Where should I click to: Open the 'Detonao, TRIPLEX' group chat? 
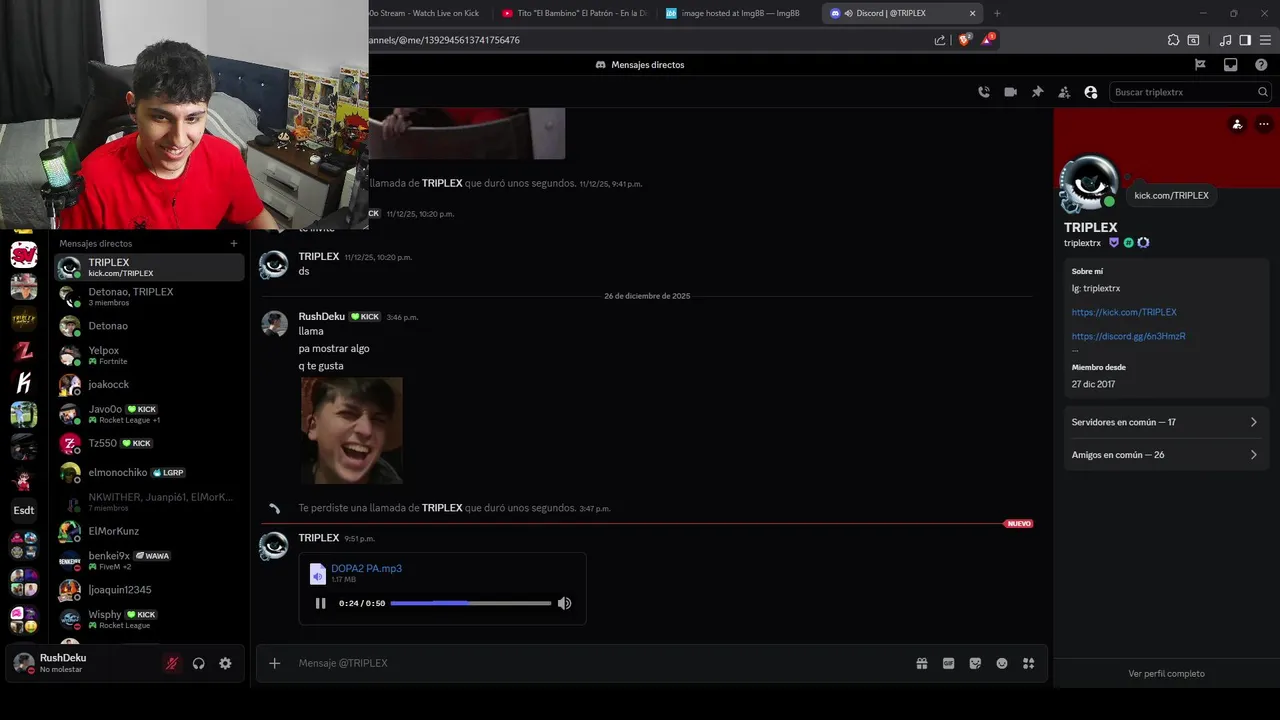pyautogui.click(x=149, y=296)
